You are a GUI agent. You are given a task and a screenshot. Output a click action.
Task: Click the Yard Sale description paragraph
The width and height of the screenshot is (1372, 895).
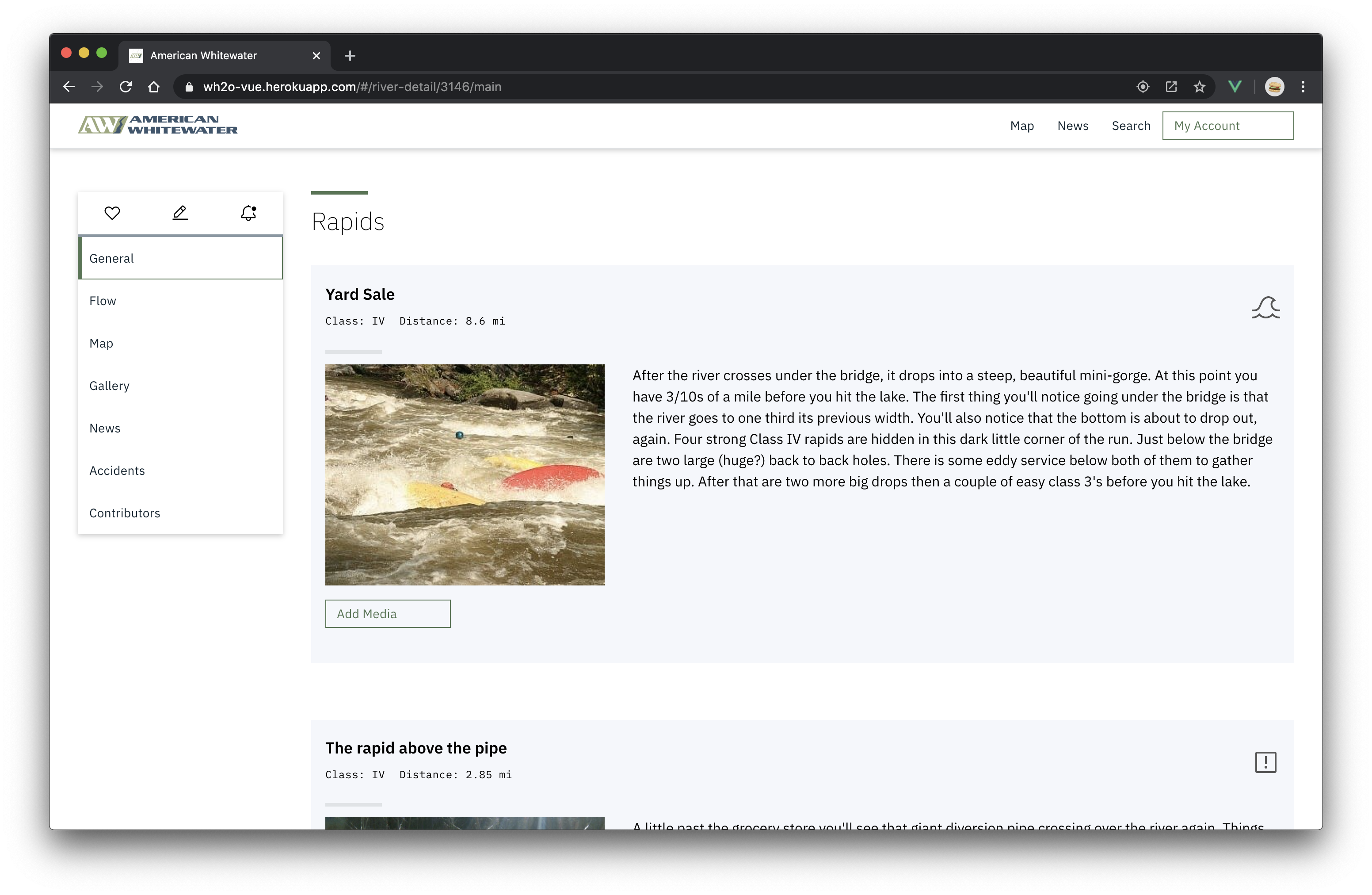[953, 428]
